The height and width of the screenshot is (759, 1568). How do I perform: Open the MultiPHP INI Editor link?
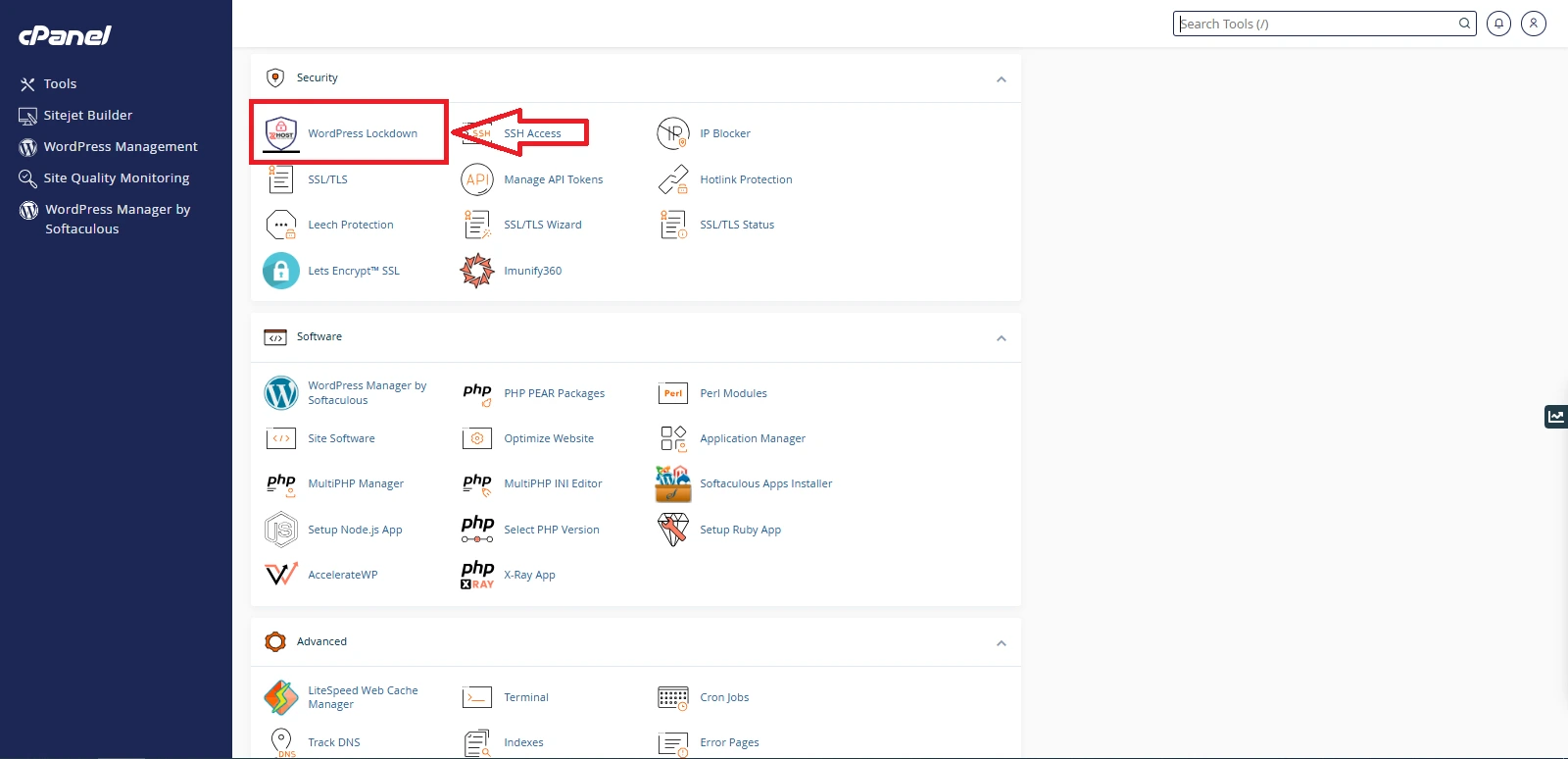[x=553, y=483]
